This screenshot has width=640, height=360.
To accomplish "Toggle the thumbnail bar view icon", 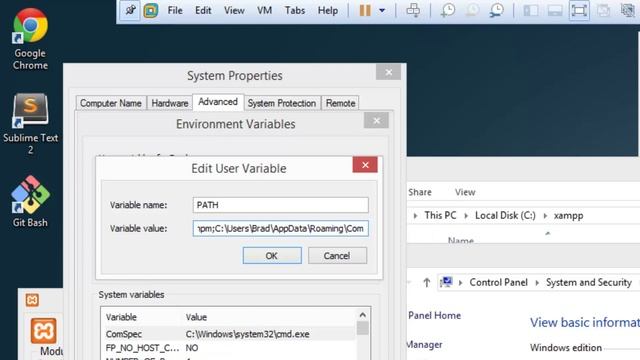I will coord(555,11).
